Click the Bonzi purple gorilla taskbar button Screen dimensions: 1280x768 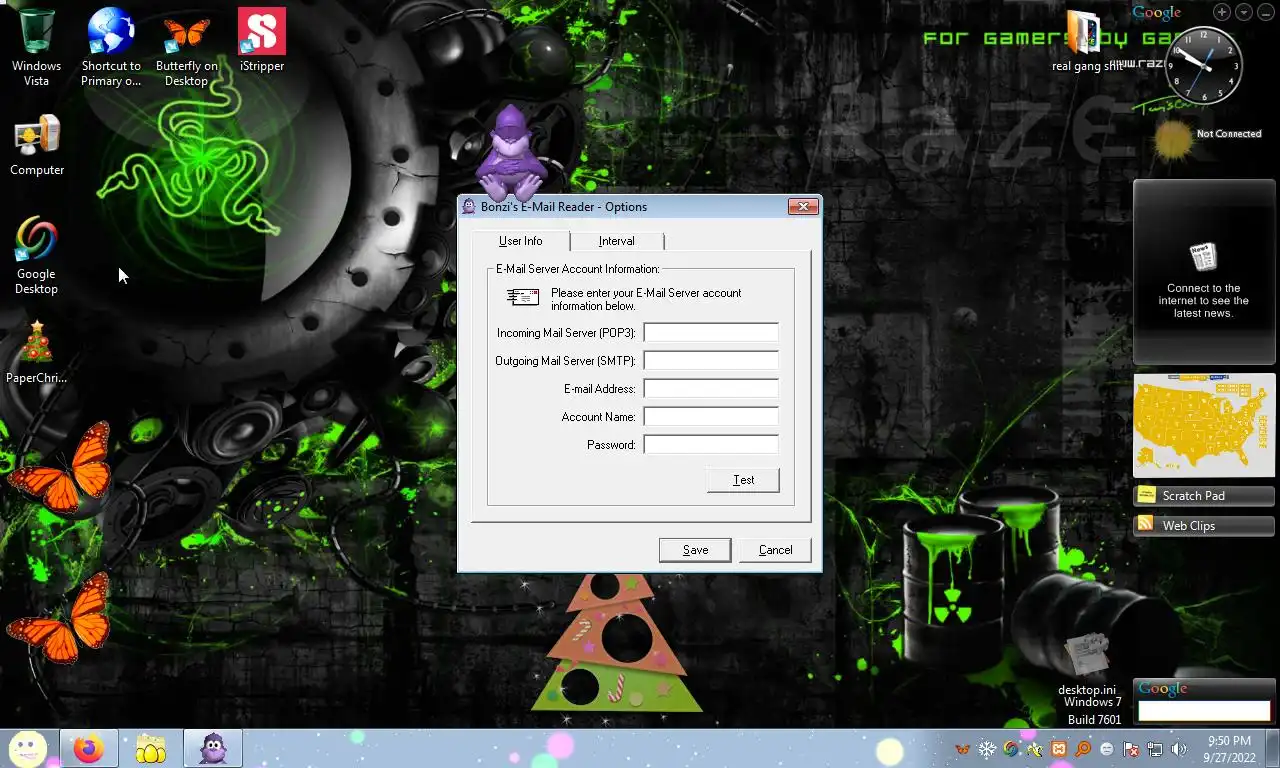coord(212,748)
